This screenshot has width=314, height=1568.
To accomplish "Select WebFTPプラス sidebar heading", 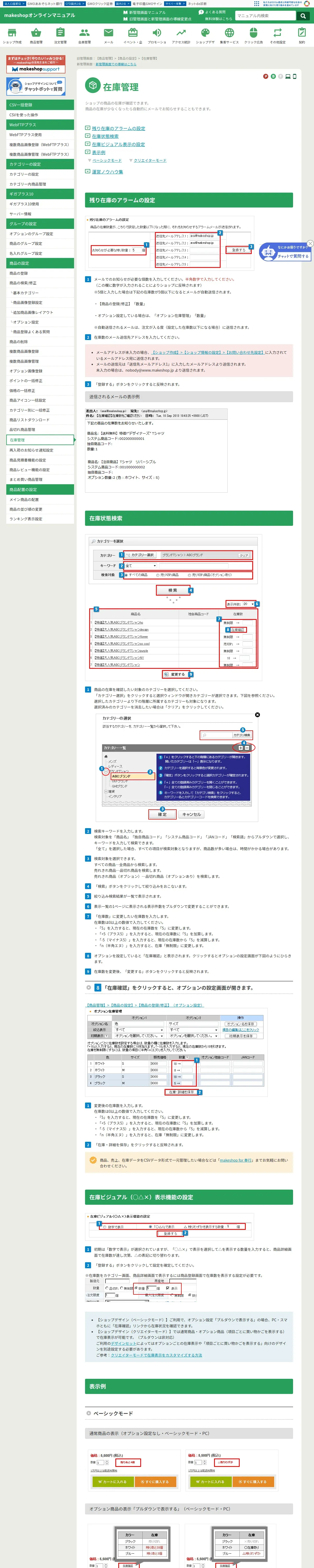I will coord(40,125).
